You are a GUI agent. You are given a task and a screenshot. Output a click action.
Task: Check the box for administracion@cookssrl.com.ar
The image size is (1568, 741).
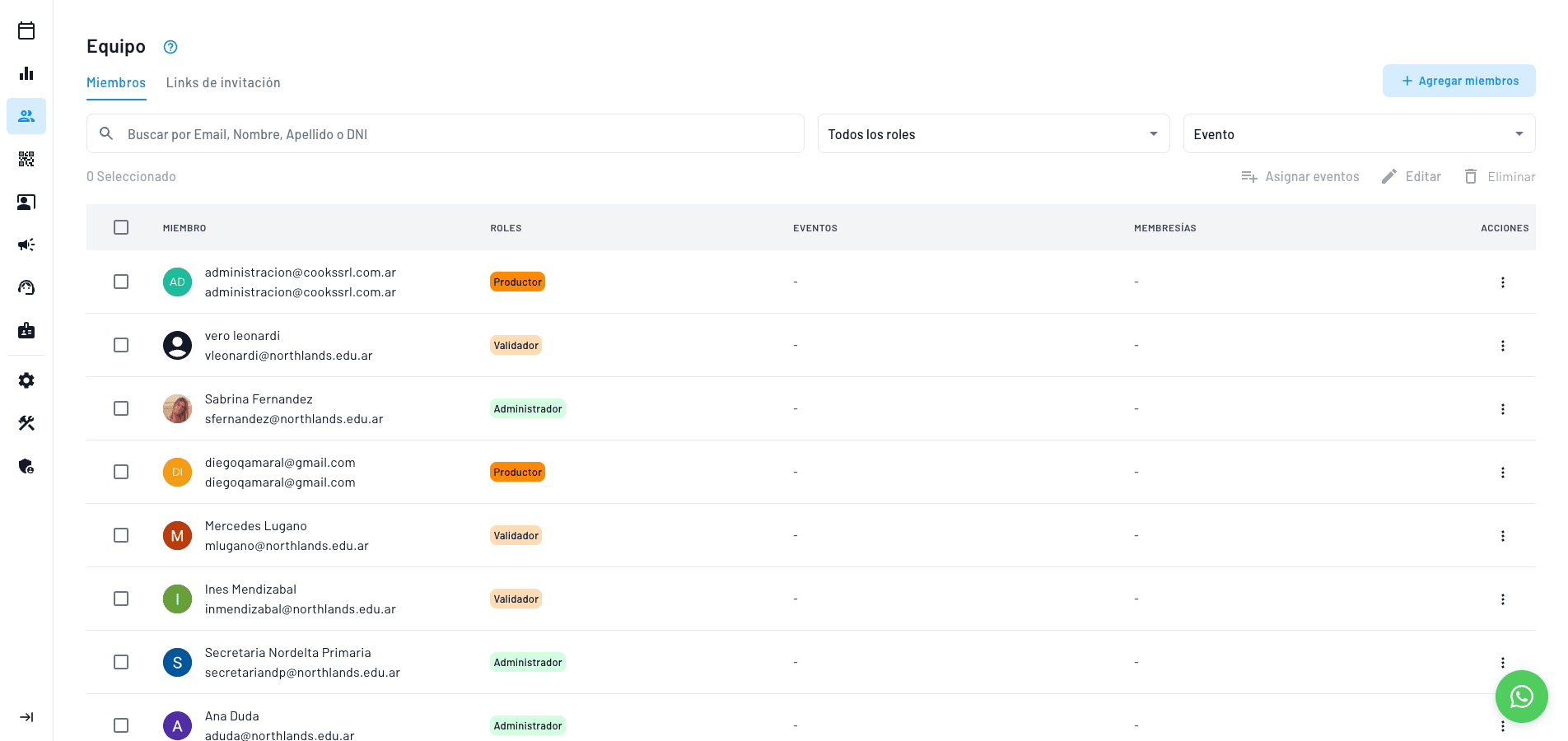(x=121, y=282)
